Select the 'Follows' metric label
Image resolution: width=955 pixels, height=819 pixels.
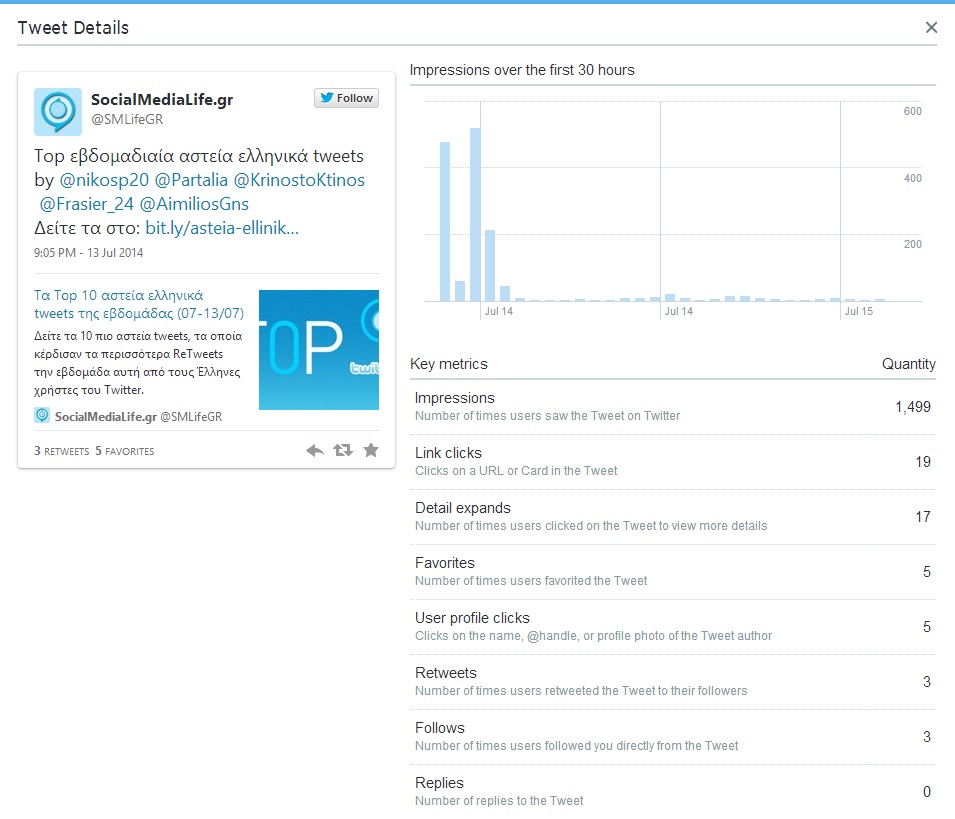440,728
